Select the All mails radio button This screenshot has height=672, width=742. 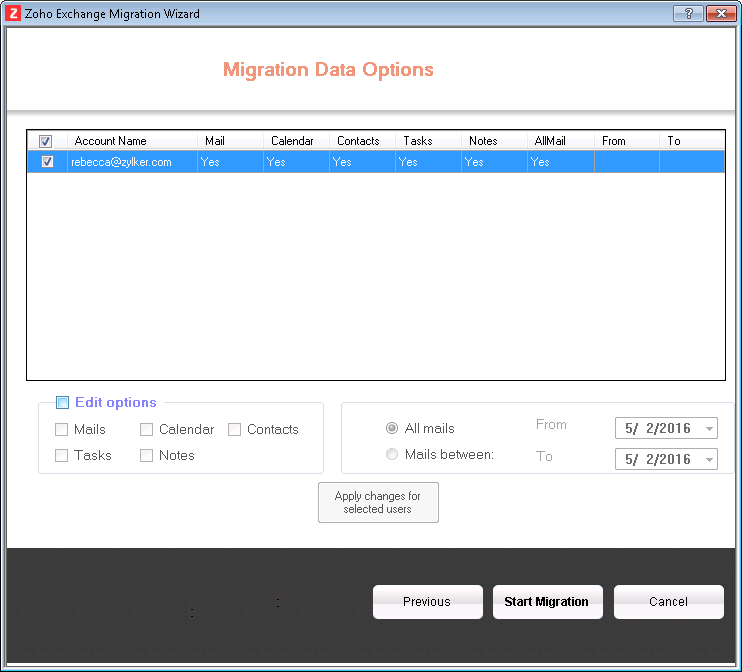pos(392,429)
